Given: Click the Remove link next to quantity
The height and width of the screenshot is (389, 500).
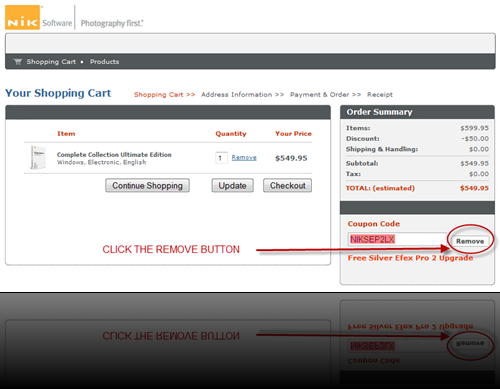Looking at the screenshot, I should pyautogui.click(x=244, y=157).
